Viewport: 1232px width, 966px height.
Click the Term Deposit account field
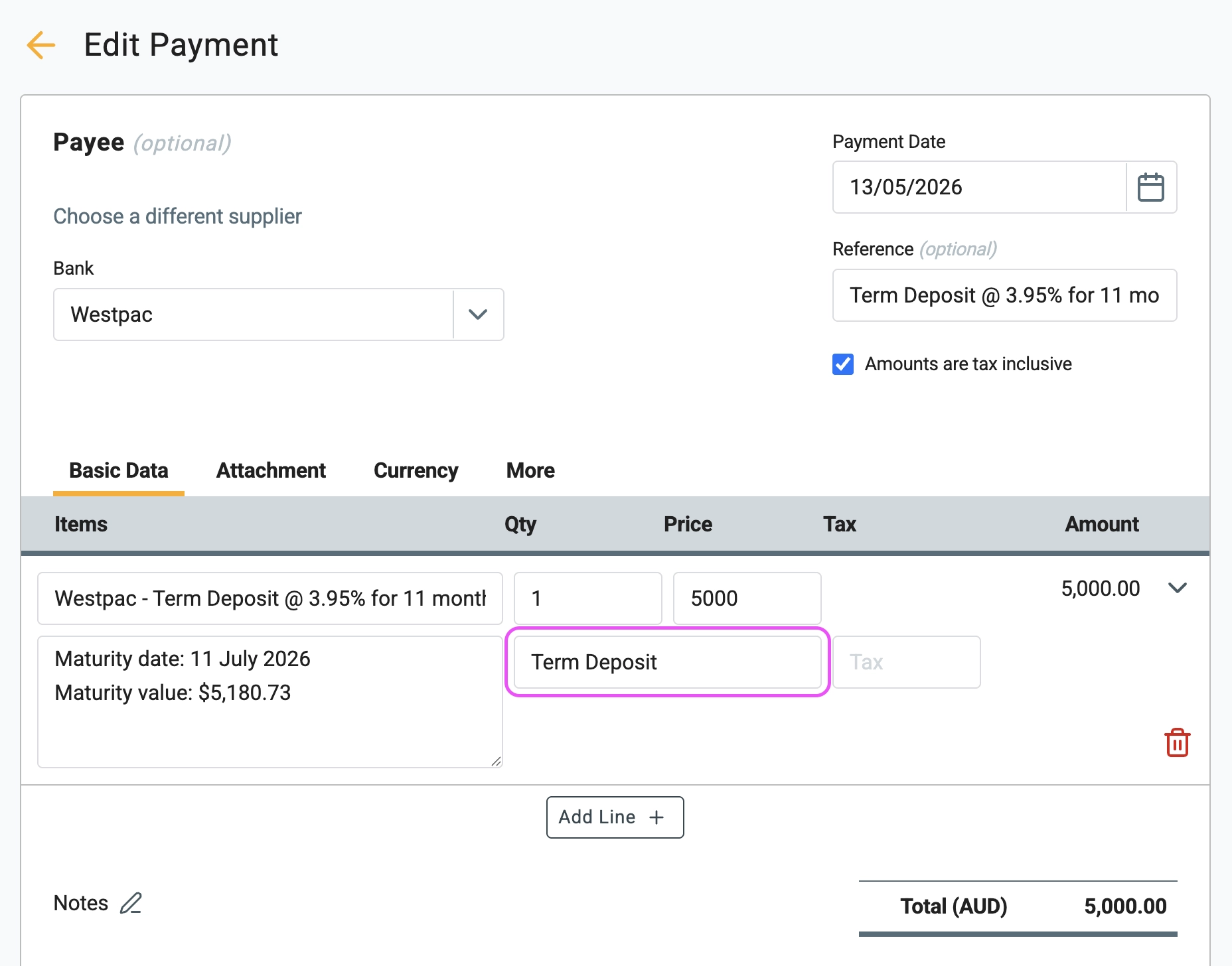[668, 662]
